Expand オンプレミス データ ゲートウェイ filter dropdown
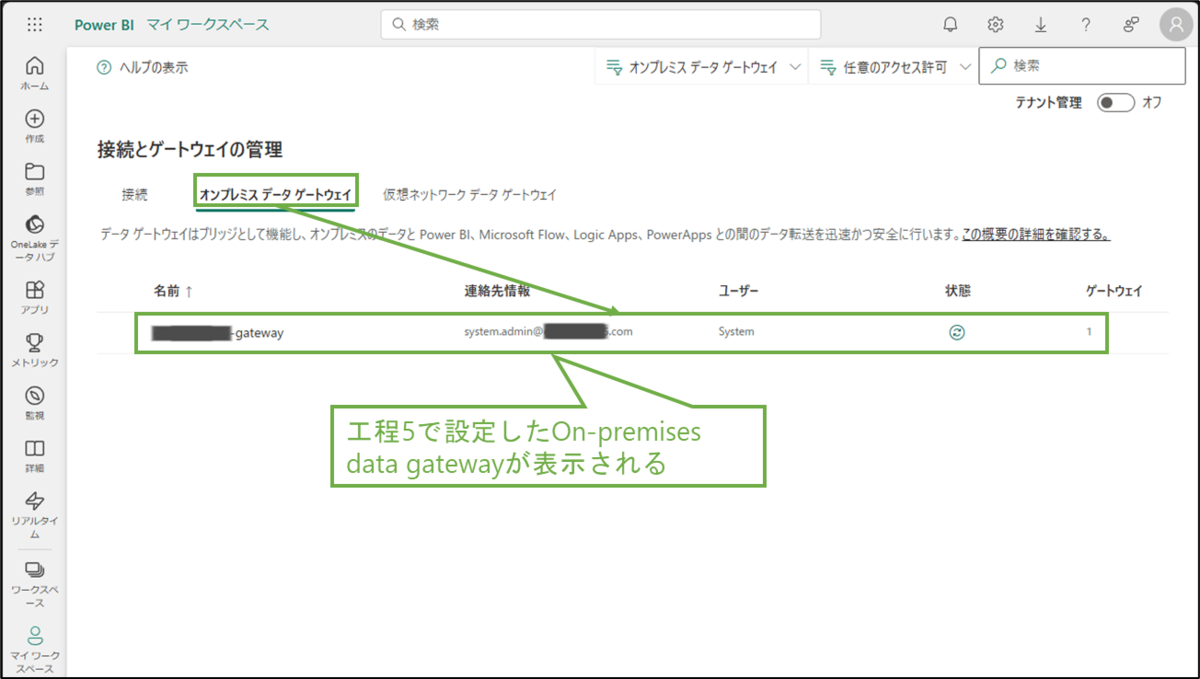Viewport: 1200px width, 679px height. (703, 68)
